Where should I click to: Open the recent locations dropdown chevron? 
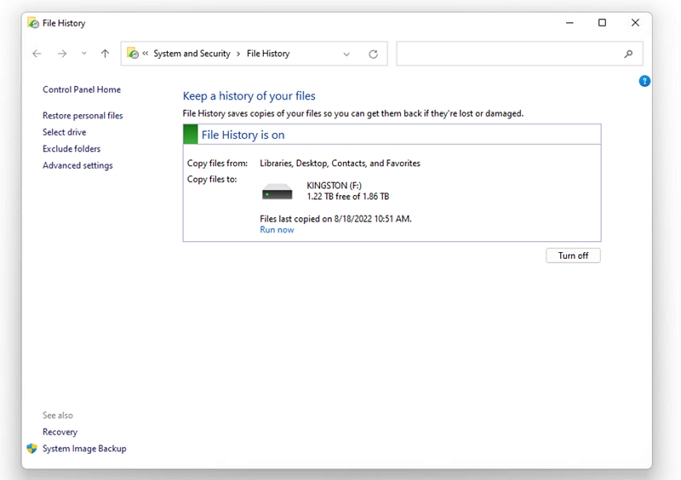pyautogui.click(x=84, y=53)
